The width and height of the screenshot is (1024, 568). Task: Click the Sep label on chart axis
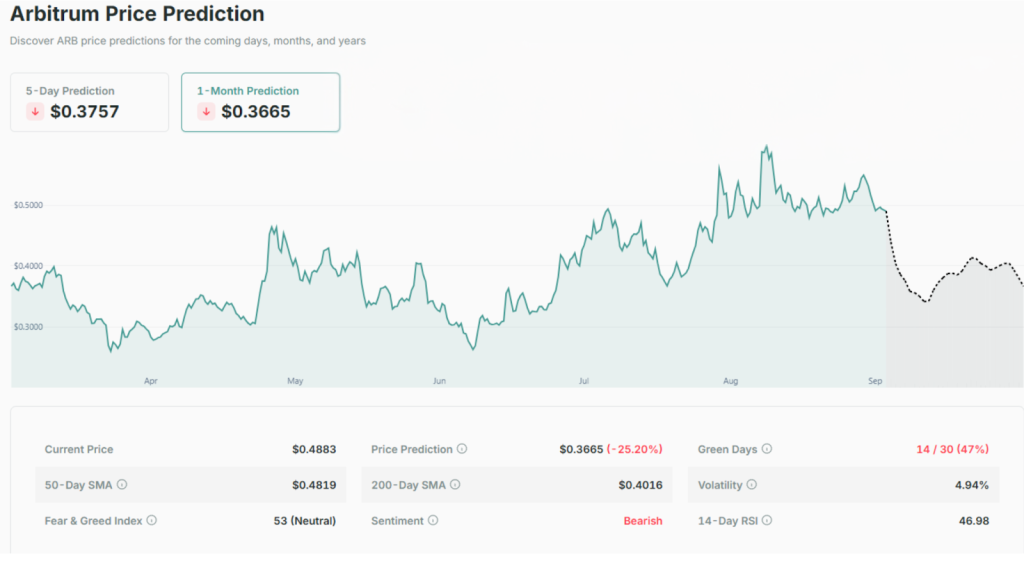[875, 381]
